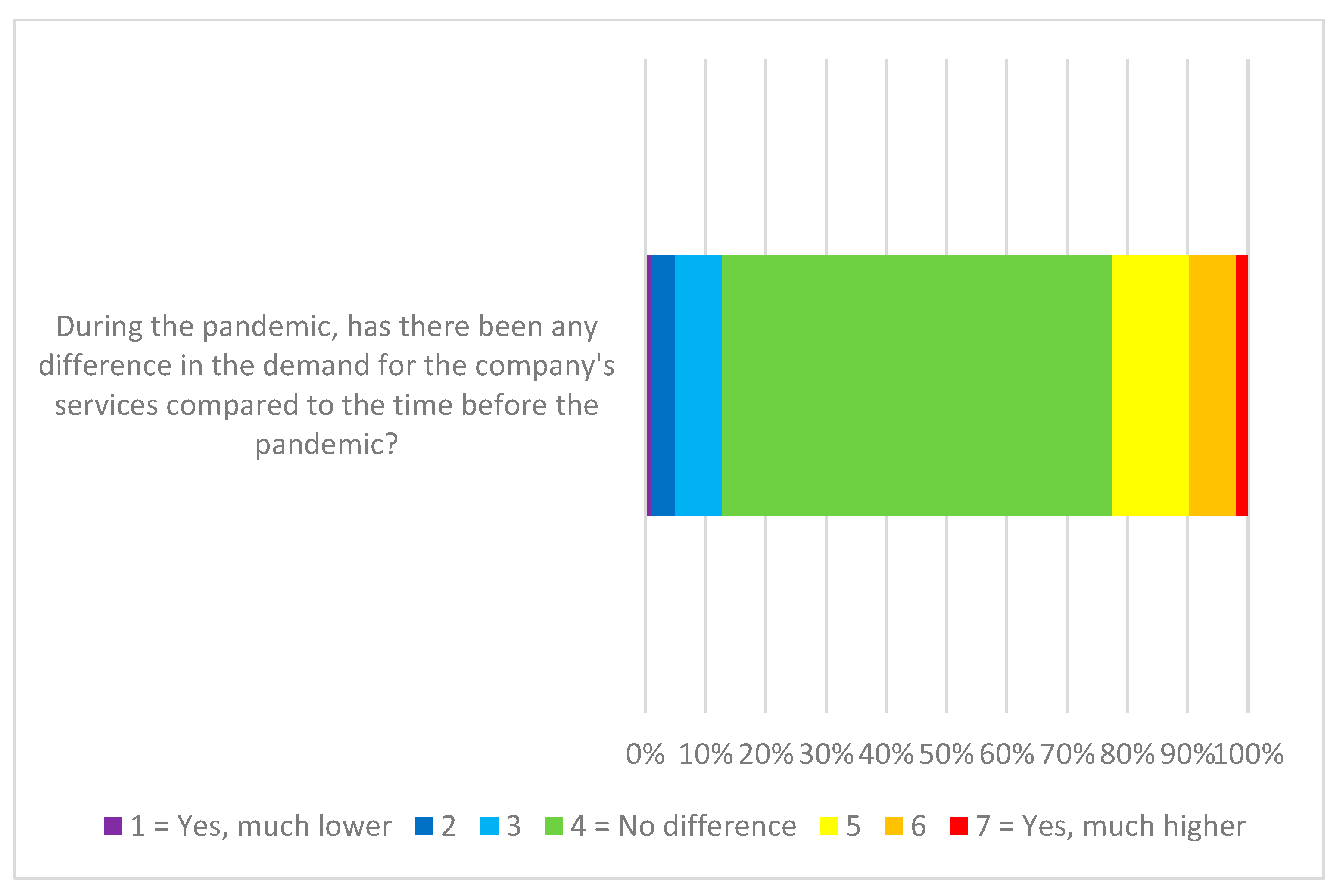Click the 50% axis label

click(946, 754)
